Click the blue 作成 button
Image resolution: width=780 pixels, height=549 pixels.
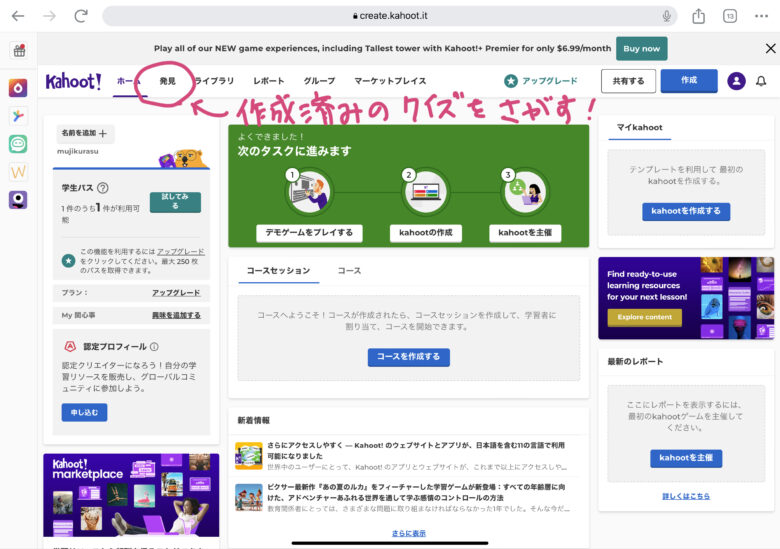tap(689, 81)
